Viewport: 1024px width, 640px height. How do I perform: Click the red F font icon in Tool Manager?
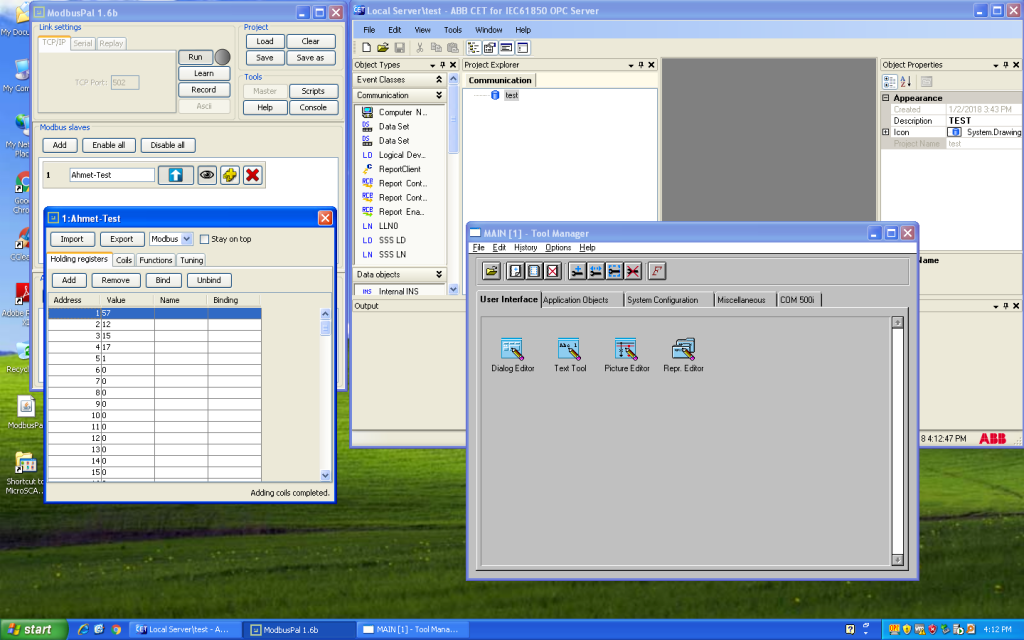(x=657, y=271)
